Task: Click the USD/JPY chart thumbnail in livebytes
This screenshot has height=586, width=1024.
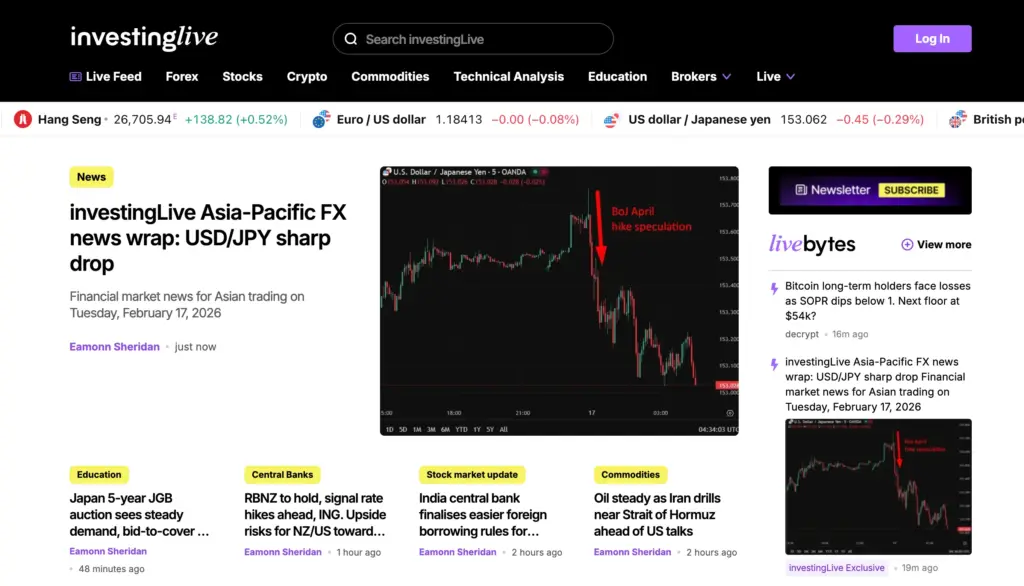Action: [x=879, y=487]
